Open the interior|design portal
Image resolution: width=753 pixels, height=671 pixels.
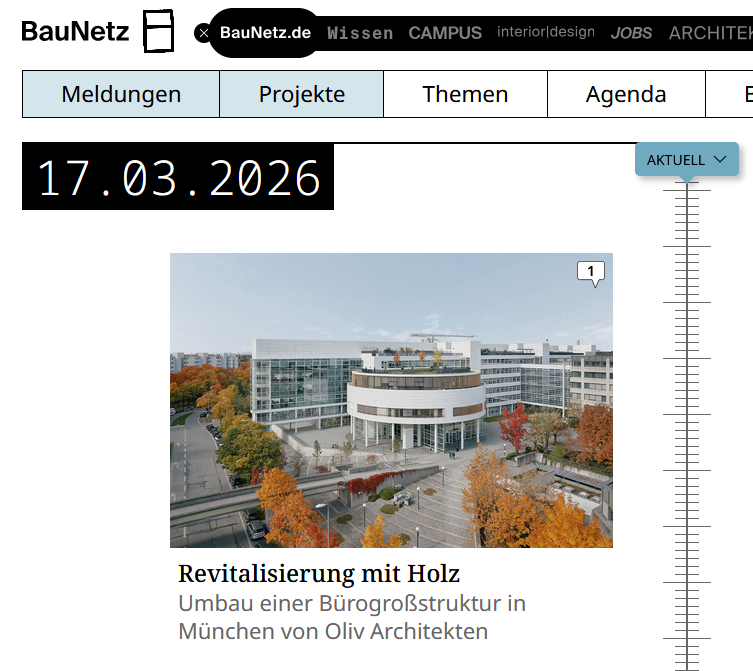point(546,33)
